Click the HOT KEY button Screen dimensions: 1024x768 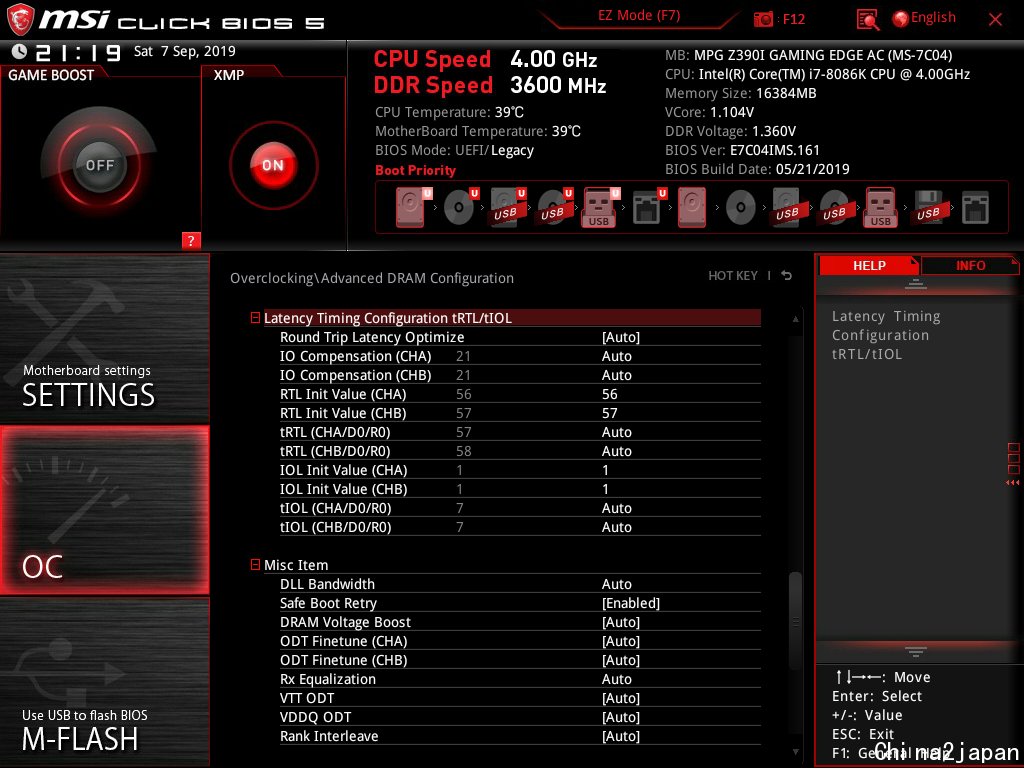coord(733,276)
